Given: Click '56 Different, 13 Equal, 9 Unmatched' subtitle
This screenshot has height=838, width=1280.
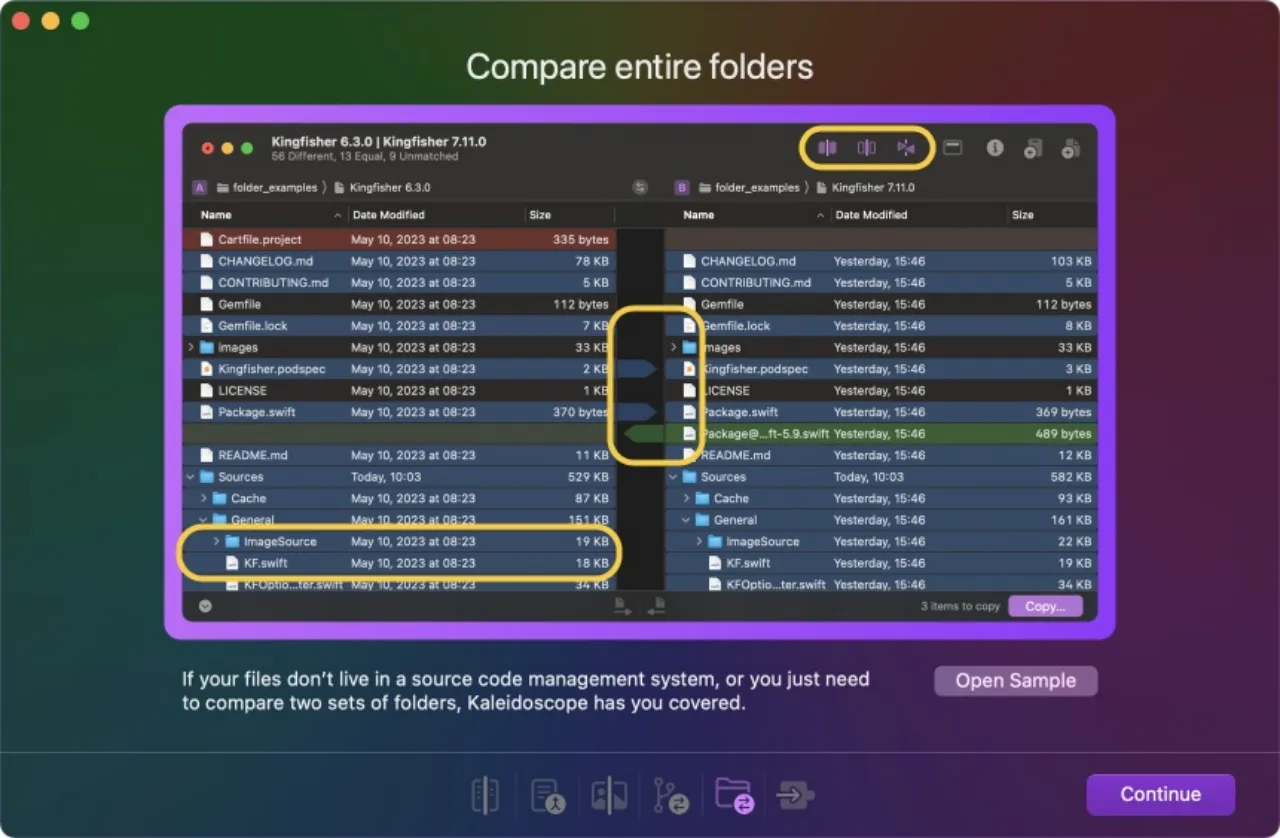Looking at the screenshot, I should pos(365,157).
